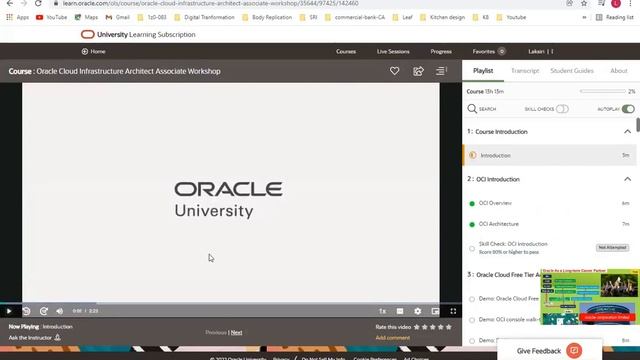640x360 pixels.
Task: Click the Skill Check: OCI Introduction status circle
Action: pyautogui.click(x=472, y=248)
